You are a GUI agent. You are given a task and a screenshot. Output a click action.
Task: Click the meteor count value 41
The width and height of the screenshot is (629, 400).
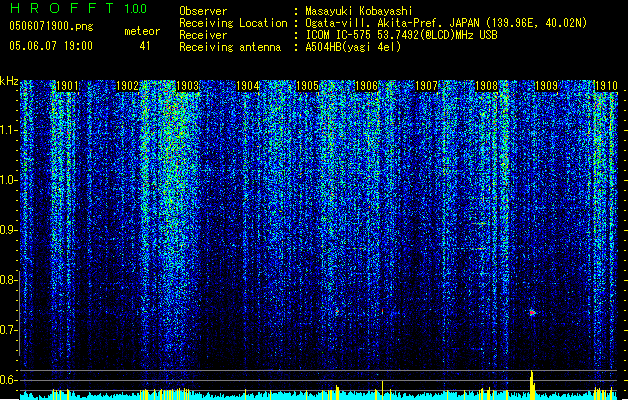pos(145,46)
